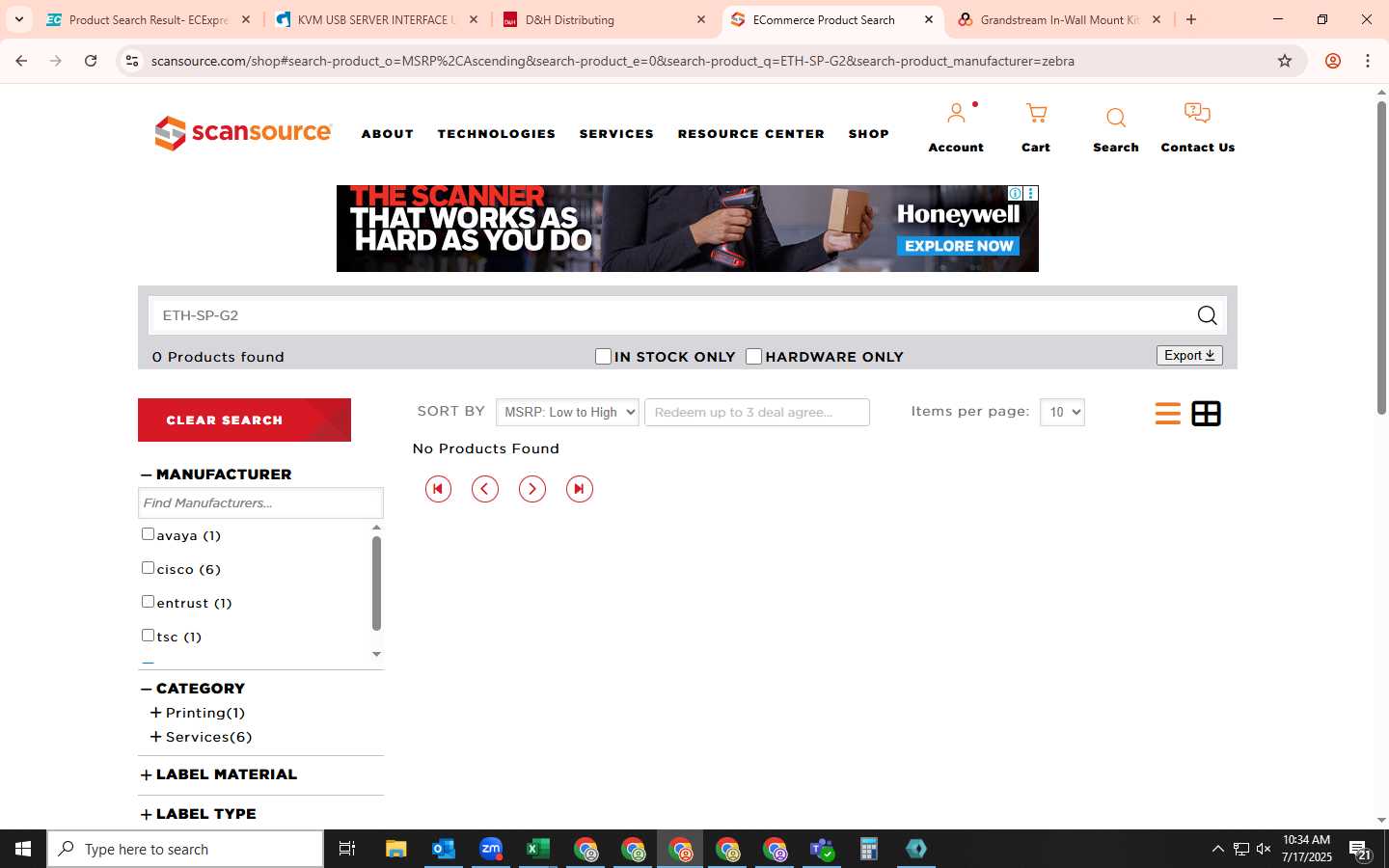This screenshot has width=1389, height=868.
Task: Click the Windows taskbar search box
Action: coord(185,849)
